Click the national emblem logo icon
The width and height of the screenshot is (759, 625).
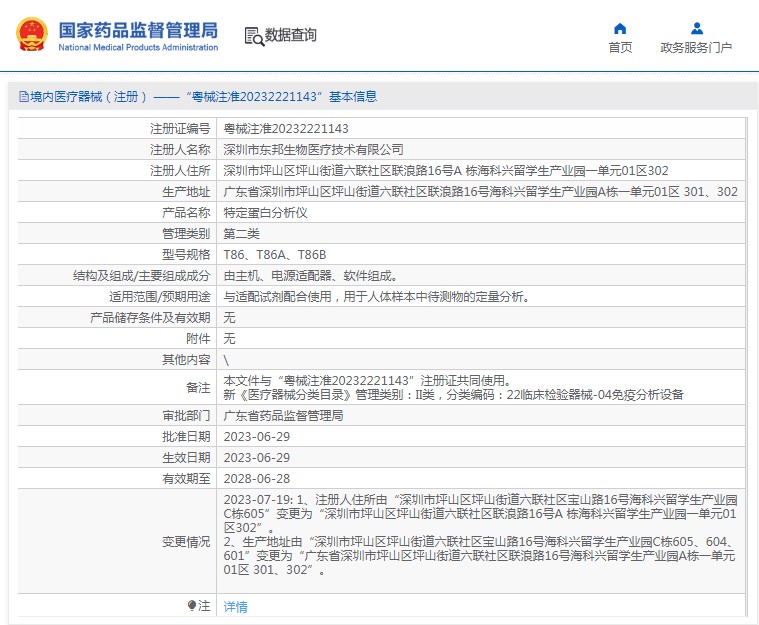32,34
